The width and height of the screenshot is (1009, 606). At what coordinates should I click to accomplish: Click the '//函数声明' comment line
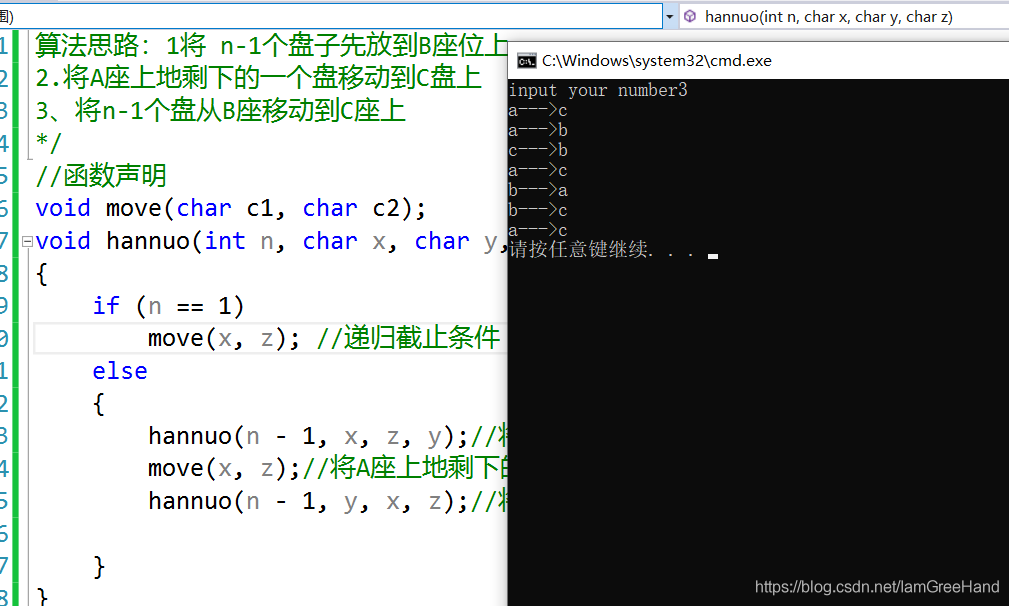click(x=101, y=176)
